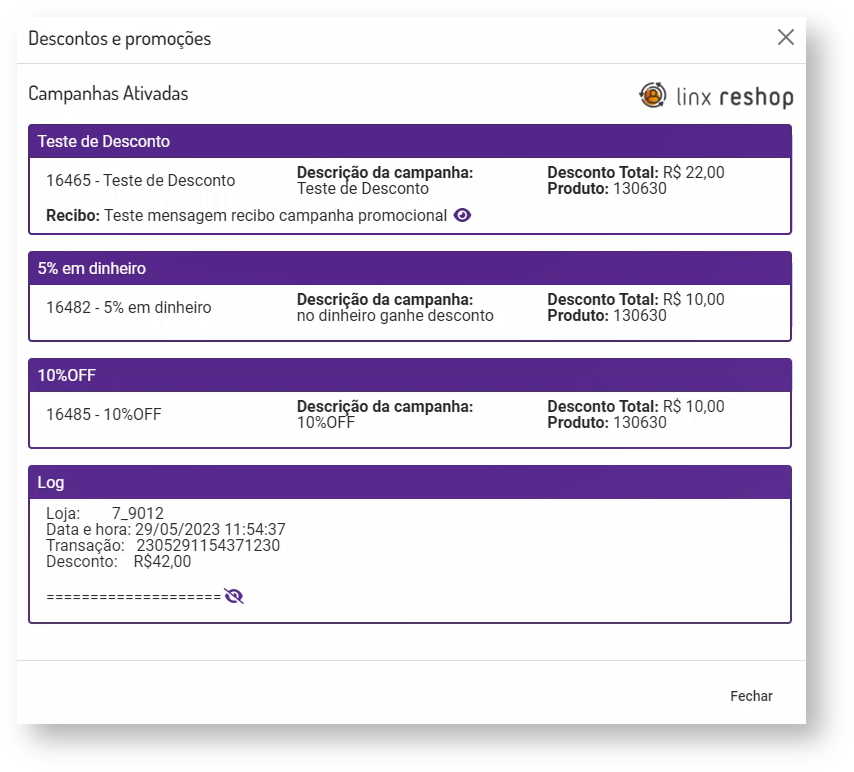This screenshot has width=854, height=772.
Task: Click the Data e hora log line
Action: click(x=166, y=530)
